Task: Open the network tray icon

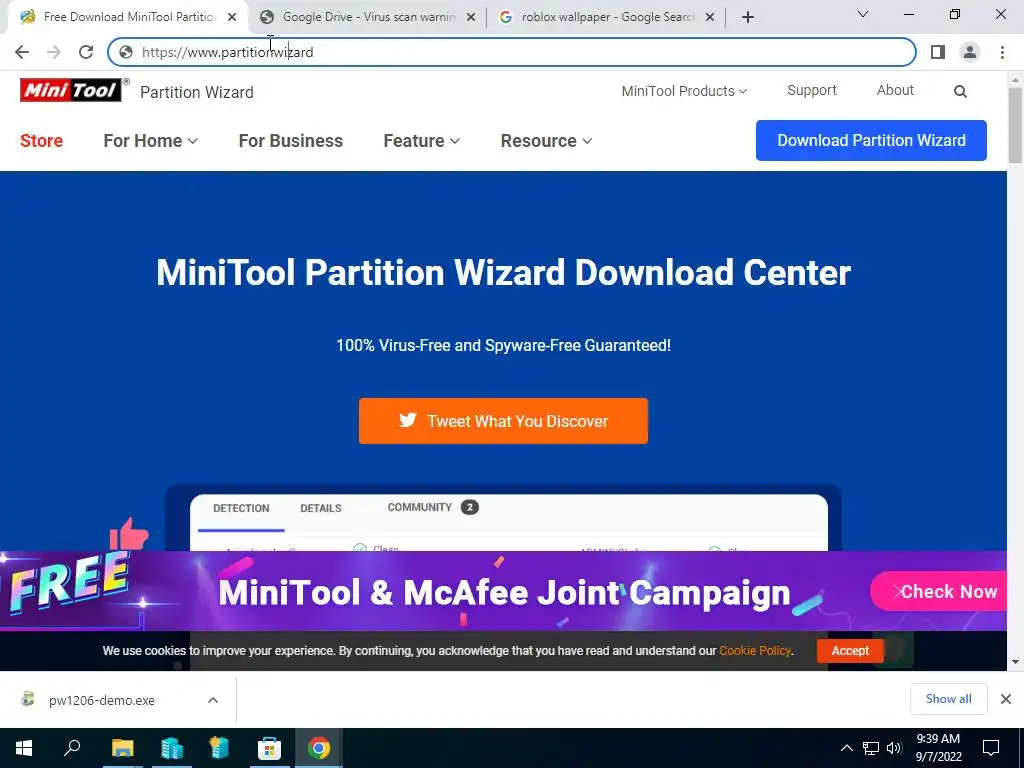Action: pos(871,748)
